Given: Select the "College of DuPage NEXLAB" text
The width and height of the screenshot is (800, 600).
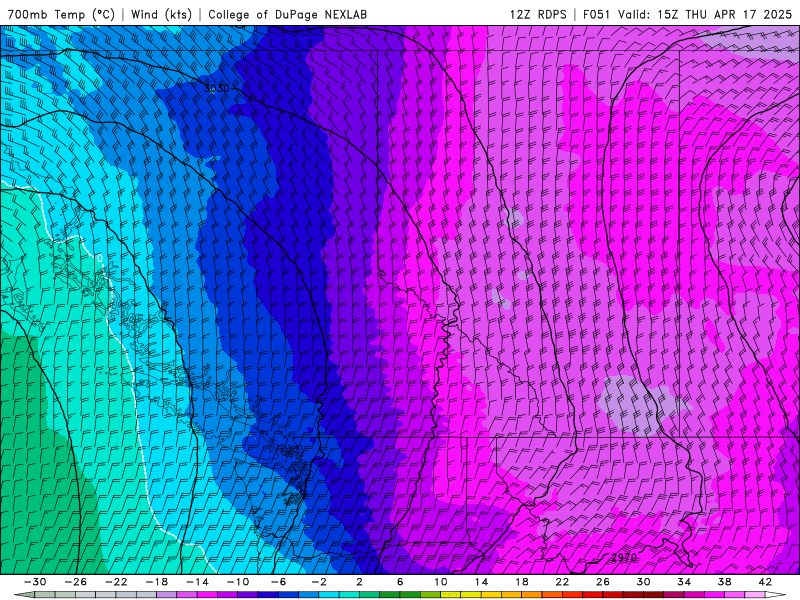Looking at the screenshot, I should click(x=287, y=14).
